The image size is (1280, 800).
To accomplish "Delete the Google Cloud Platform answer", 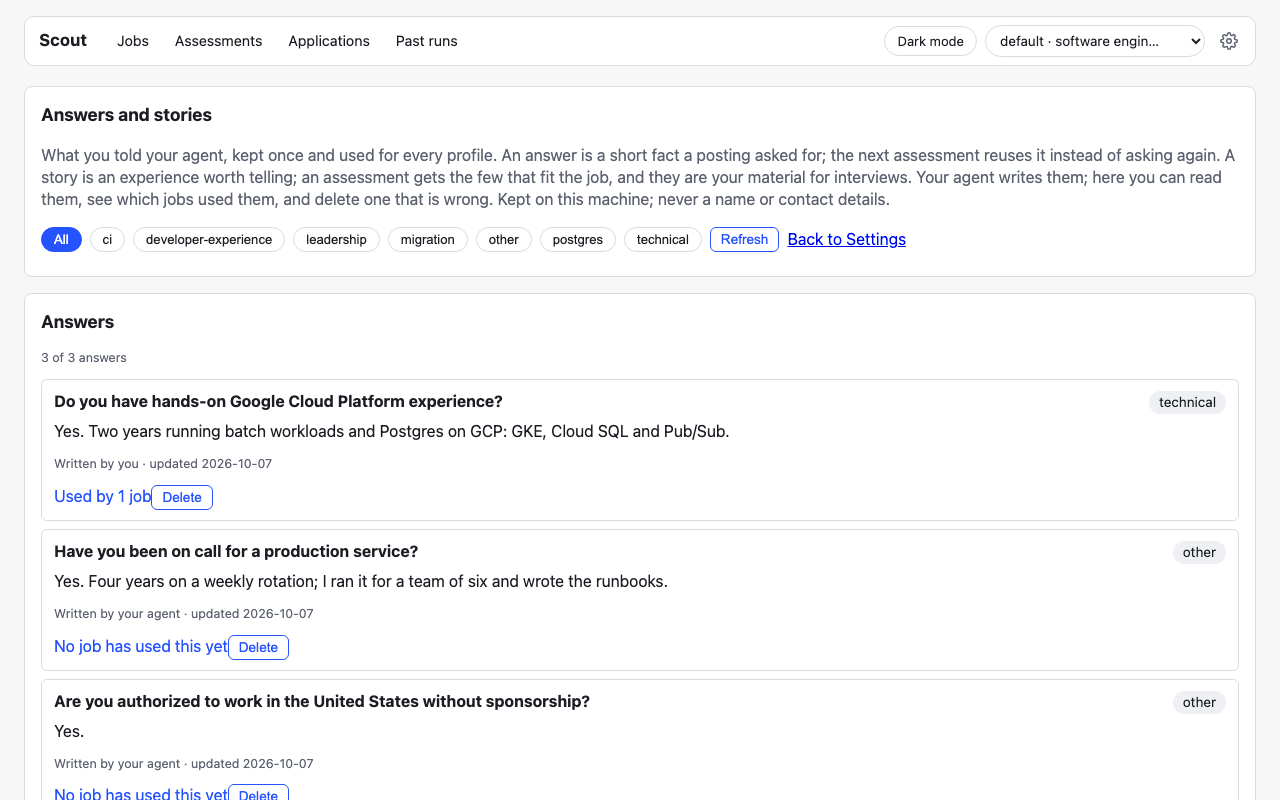I will [182, 497].
